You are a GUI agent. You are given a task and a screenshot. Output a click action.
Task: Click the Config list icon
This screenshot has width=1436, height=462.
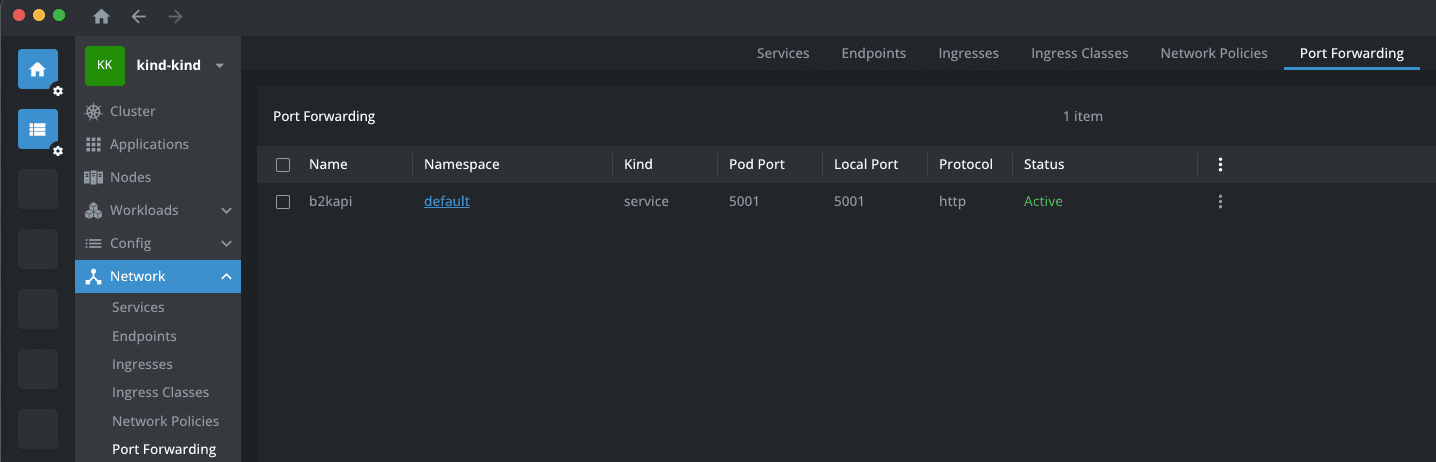94,243
